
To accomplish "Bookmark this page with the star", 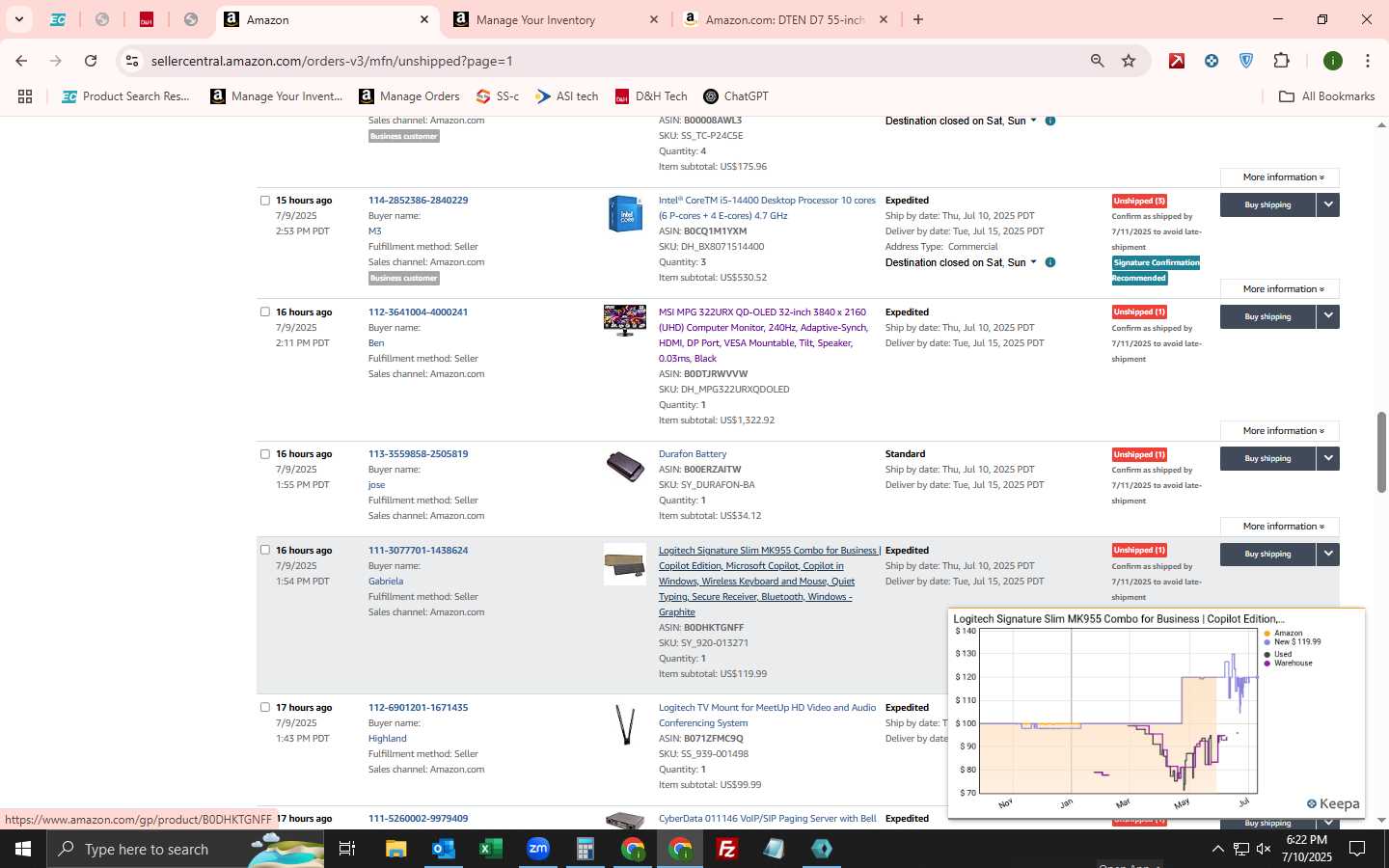I will (1129, 61).
